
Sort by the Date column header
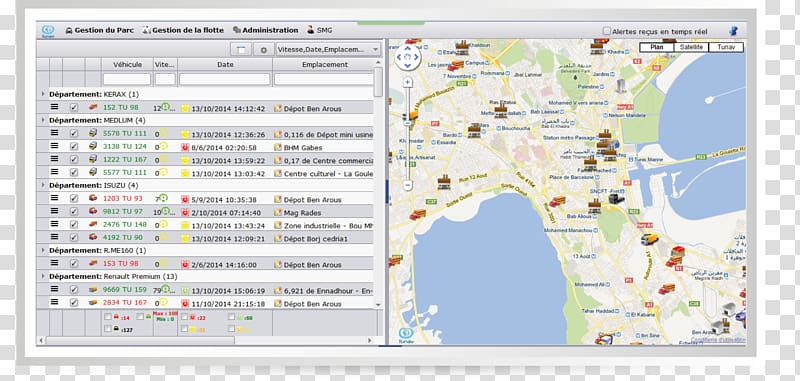click(x=225, y=65)
